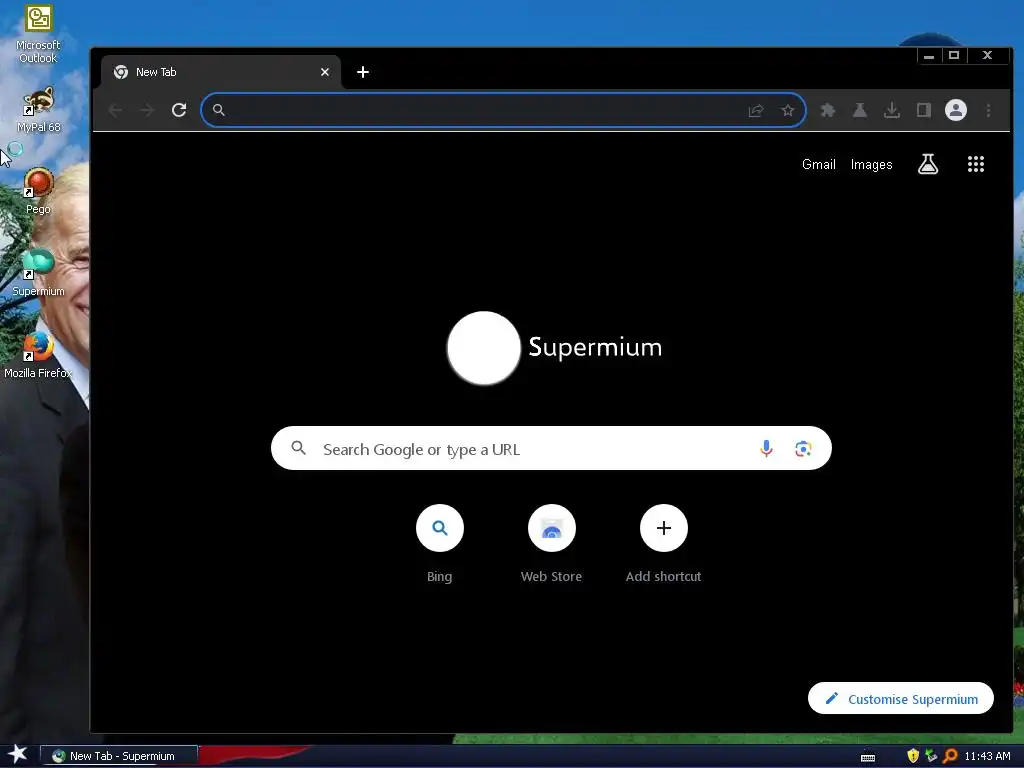Screen dimensions: 1024x768
Task: Open a new tab with the plus button
Action: pos(363,72)
